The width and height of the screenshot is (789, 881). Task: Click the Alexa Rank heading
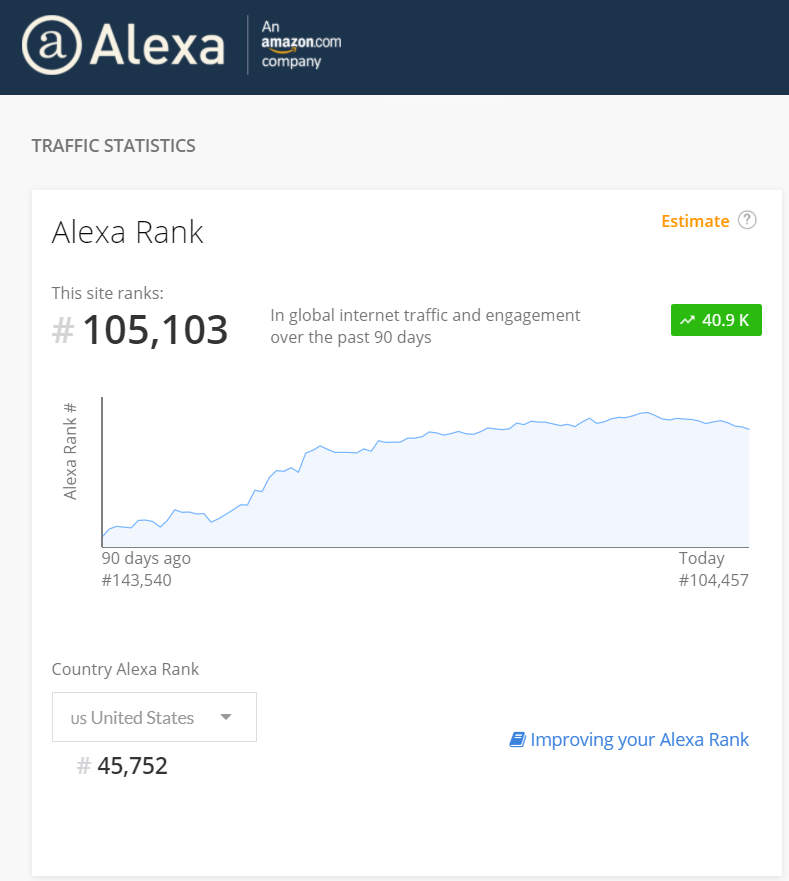(x=128, y=232)
